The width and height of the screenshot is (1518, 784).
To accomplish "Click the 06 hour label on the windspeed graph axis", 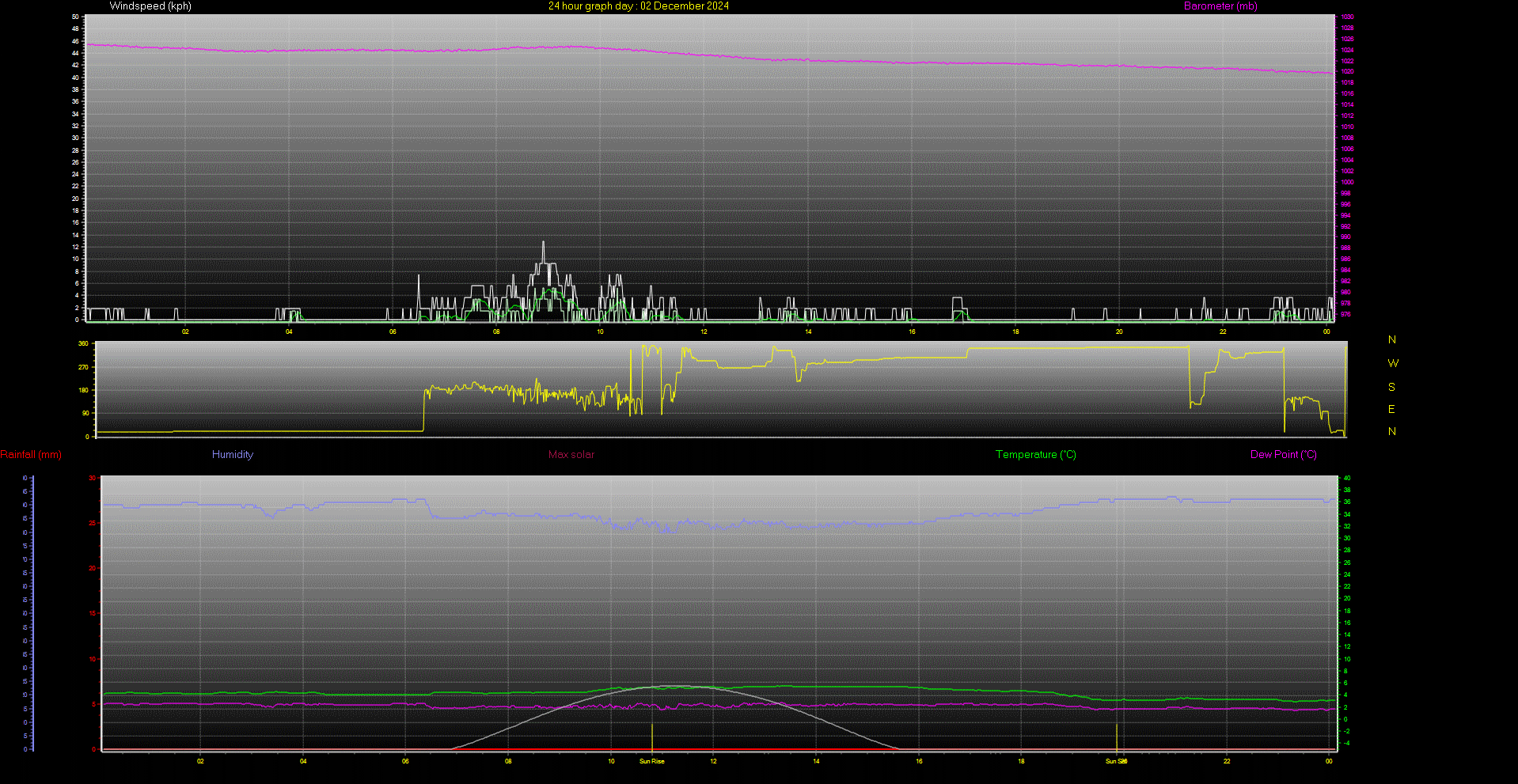I will tap(393, 331).
